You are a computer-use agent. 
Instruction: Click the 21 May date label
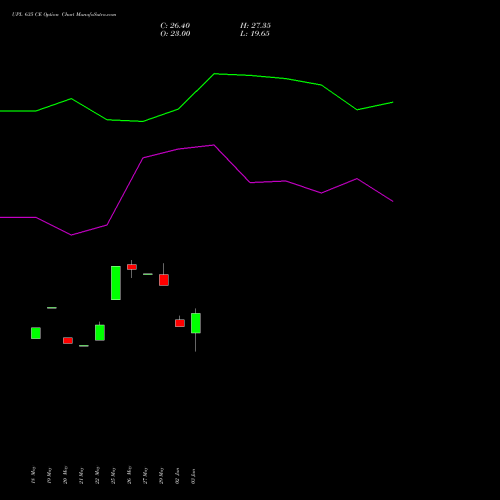[81, 475]
